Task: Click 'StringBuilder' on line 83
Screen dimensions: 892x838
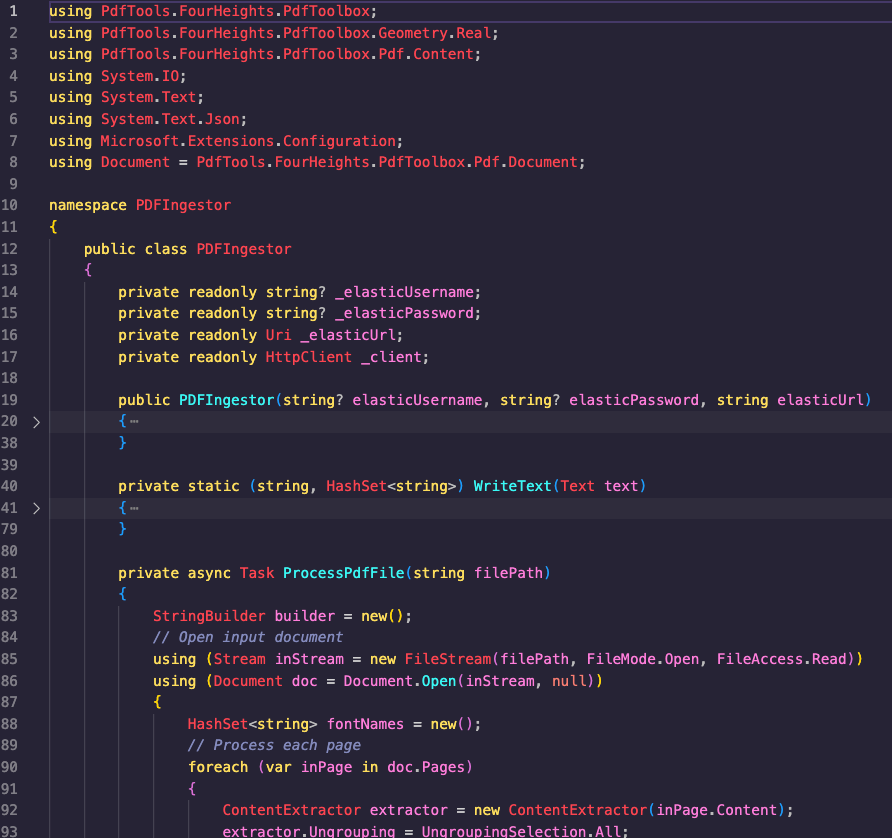Action: (x=209, y=616)
